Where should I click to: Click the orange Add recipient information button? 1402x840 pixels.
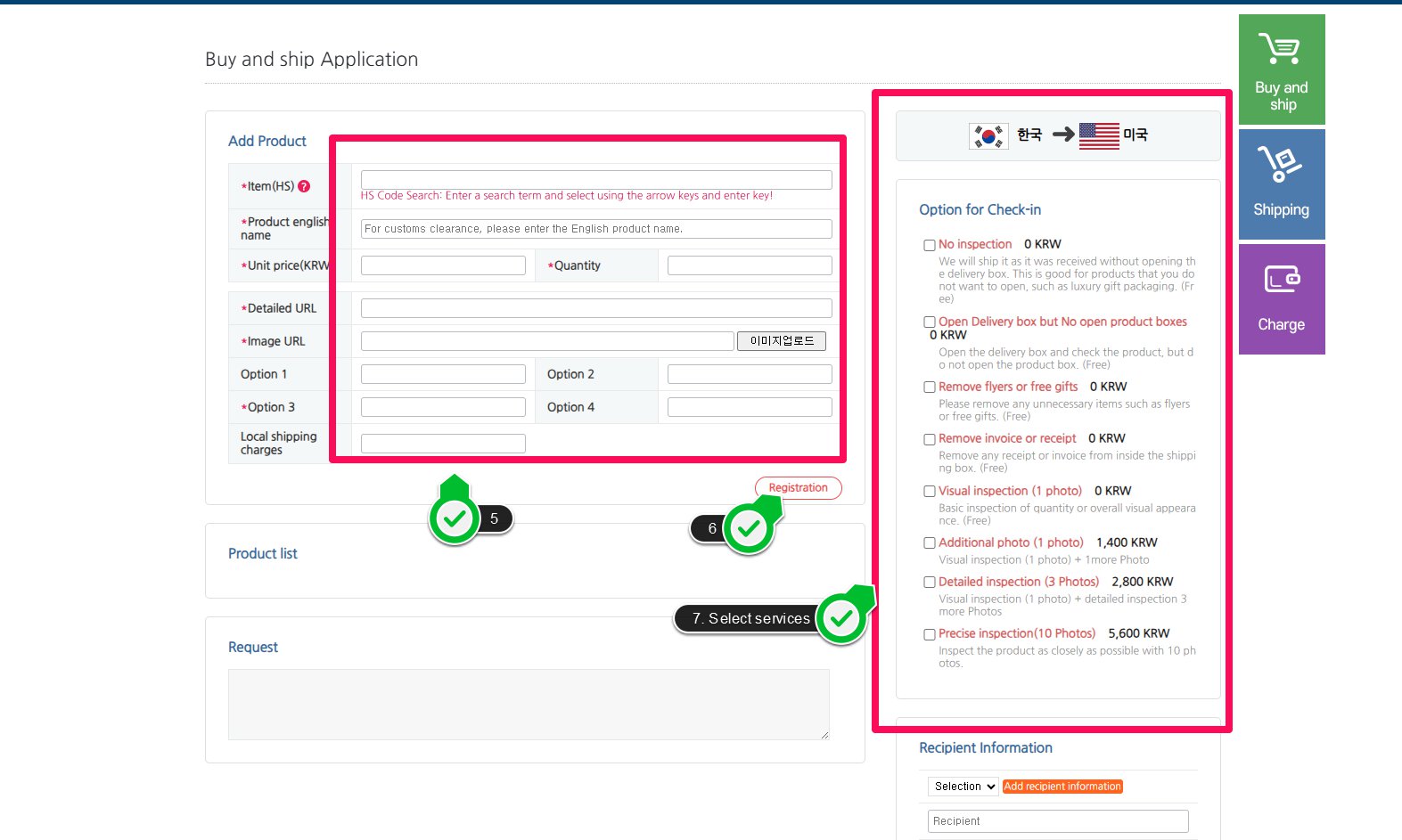(x=1062, y=787)
